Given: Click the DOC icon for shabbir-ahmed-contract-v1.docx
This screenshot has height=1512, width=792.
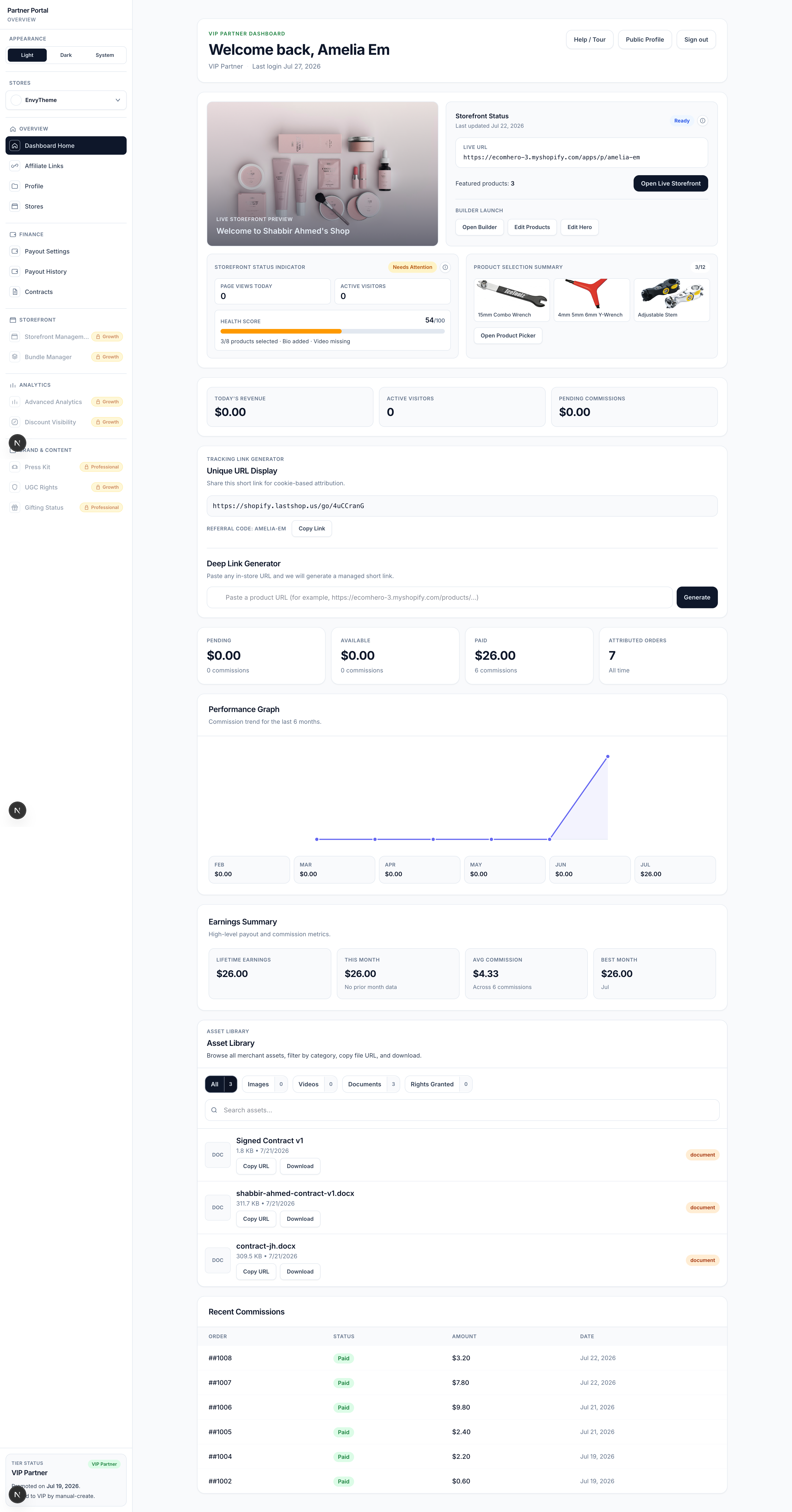Looking at the screenshot, I should (218, 1207).
